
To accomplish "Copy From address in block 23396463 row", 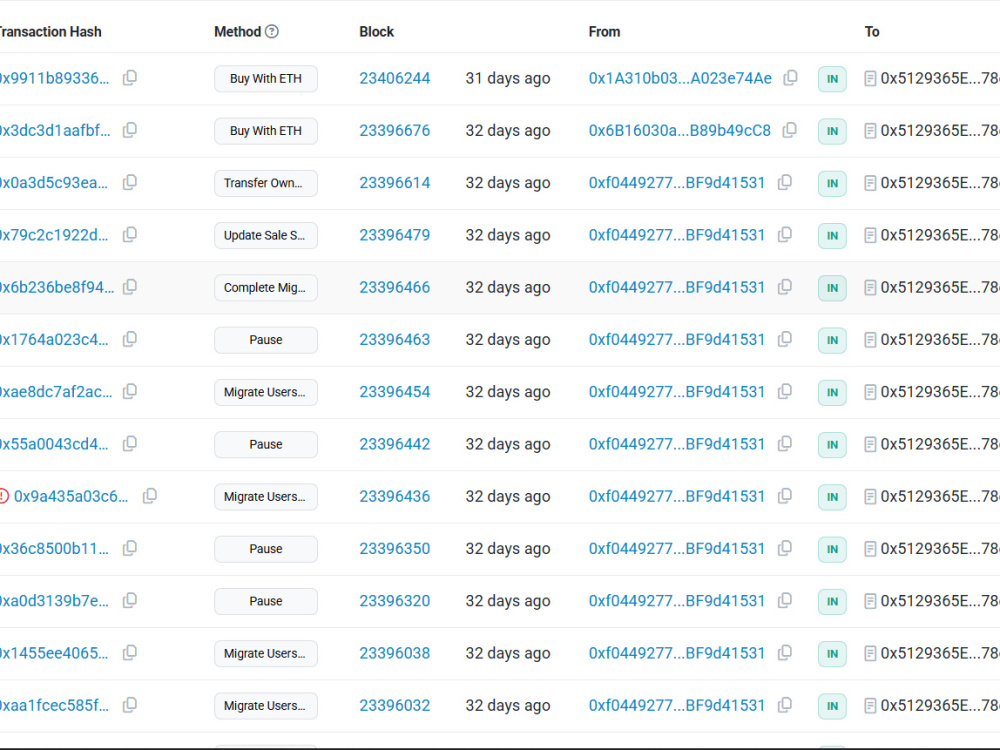I will (x=785, y=339).
